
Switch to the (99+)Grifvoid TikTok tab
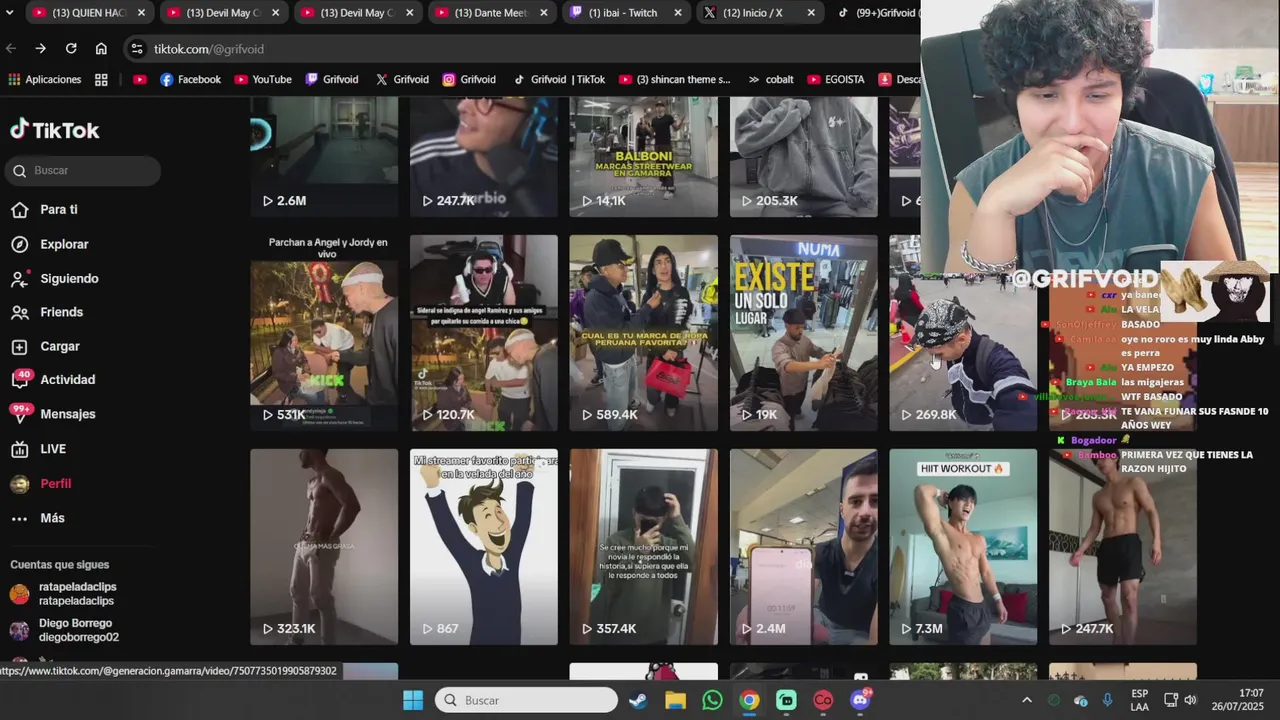tap(878, 13)
